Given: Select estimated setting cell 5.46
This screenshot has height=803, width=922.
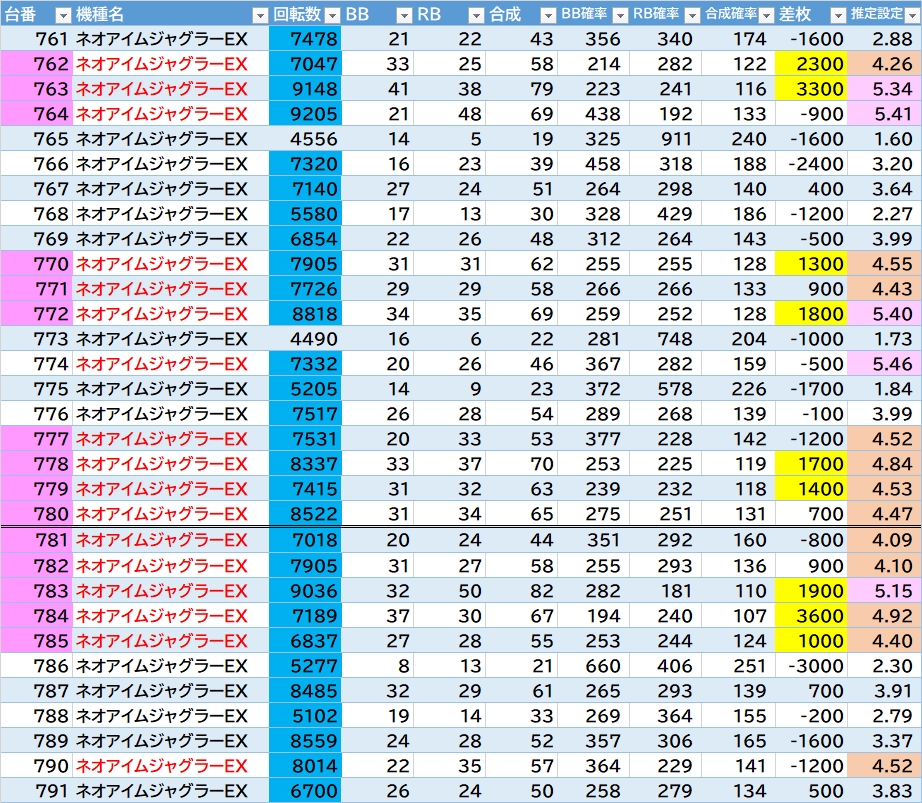Looking at the screenshot, I should pos(884,363).
